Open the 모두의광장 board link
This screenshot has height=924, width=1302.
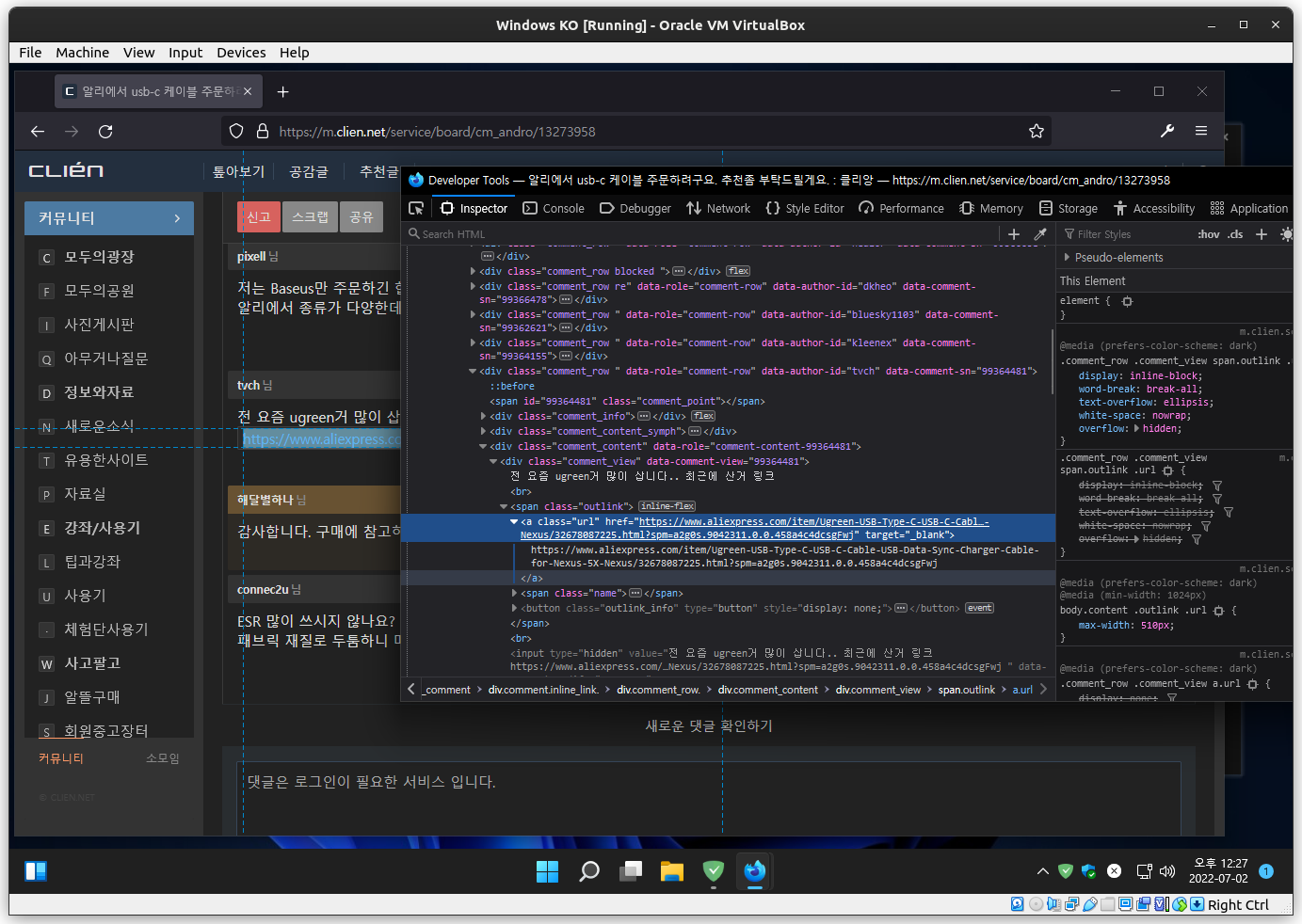click(99, 257)
